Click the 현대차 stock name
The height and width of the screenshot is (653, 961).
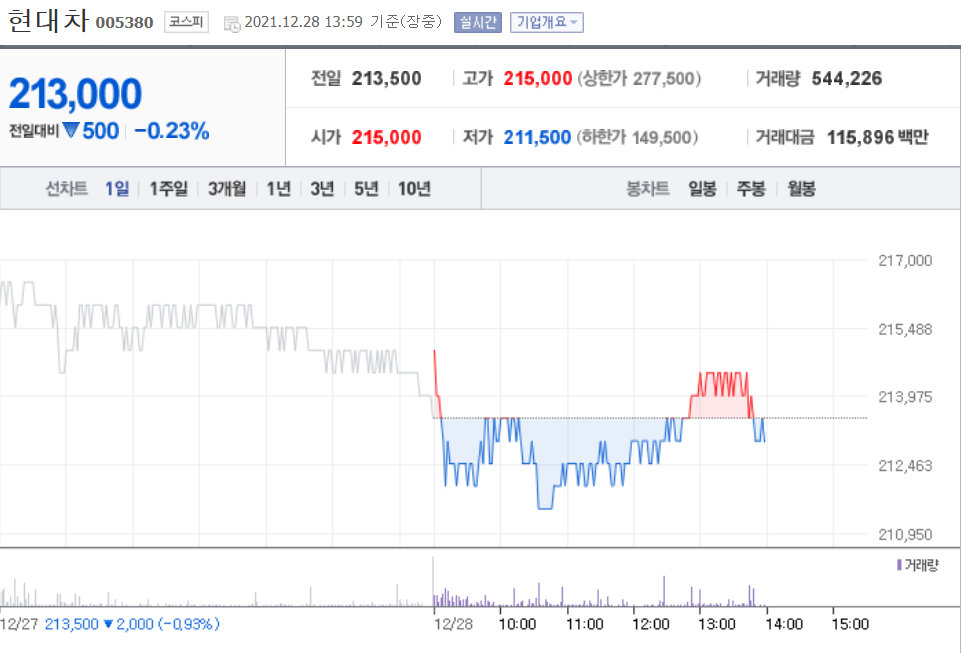[x=48, y=20]
